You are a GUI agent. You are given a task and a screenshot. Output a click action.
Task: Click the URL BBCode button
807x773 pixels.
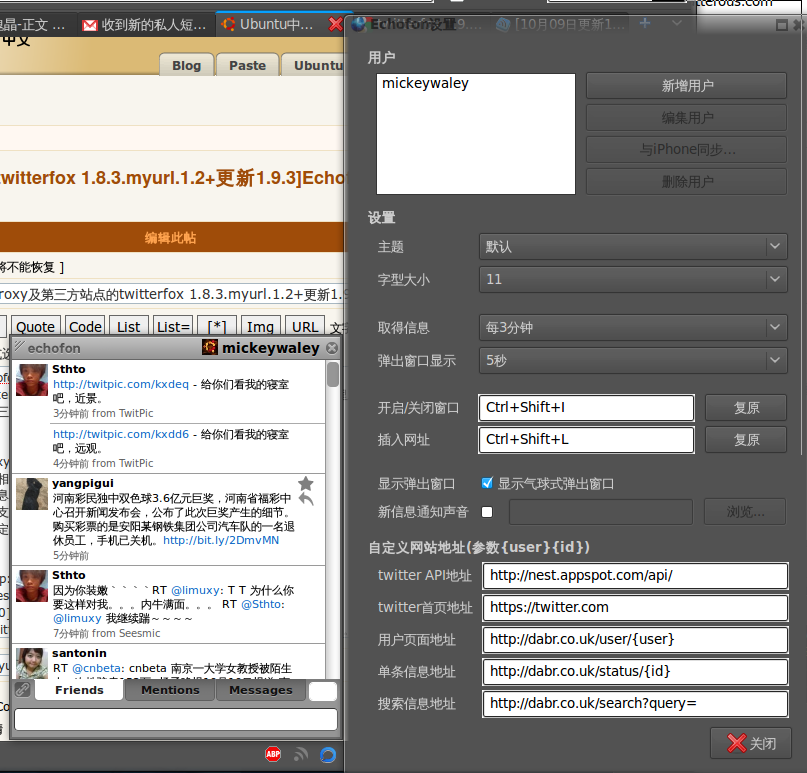305,327
